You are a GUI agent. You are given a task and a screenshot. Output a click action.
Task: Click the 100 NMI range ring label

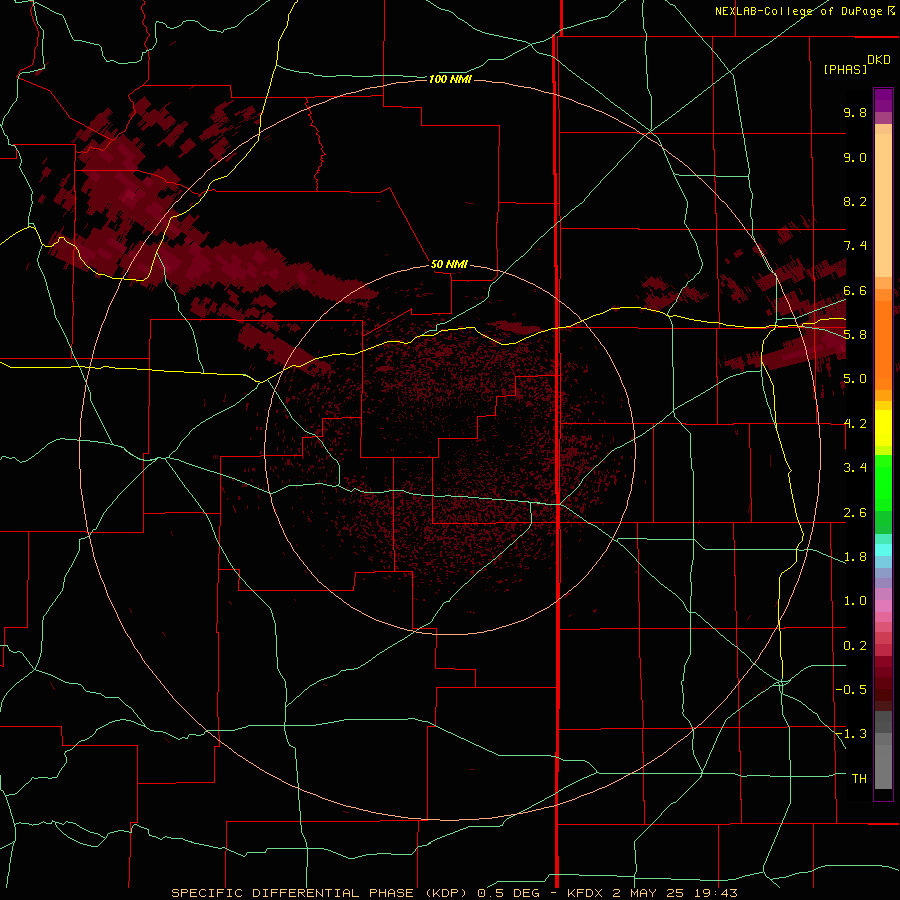[x=450, y=79]
